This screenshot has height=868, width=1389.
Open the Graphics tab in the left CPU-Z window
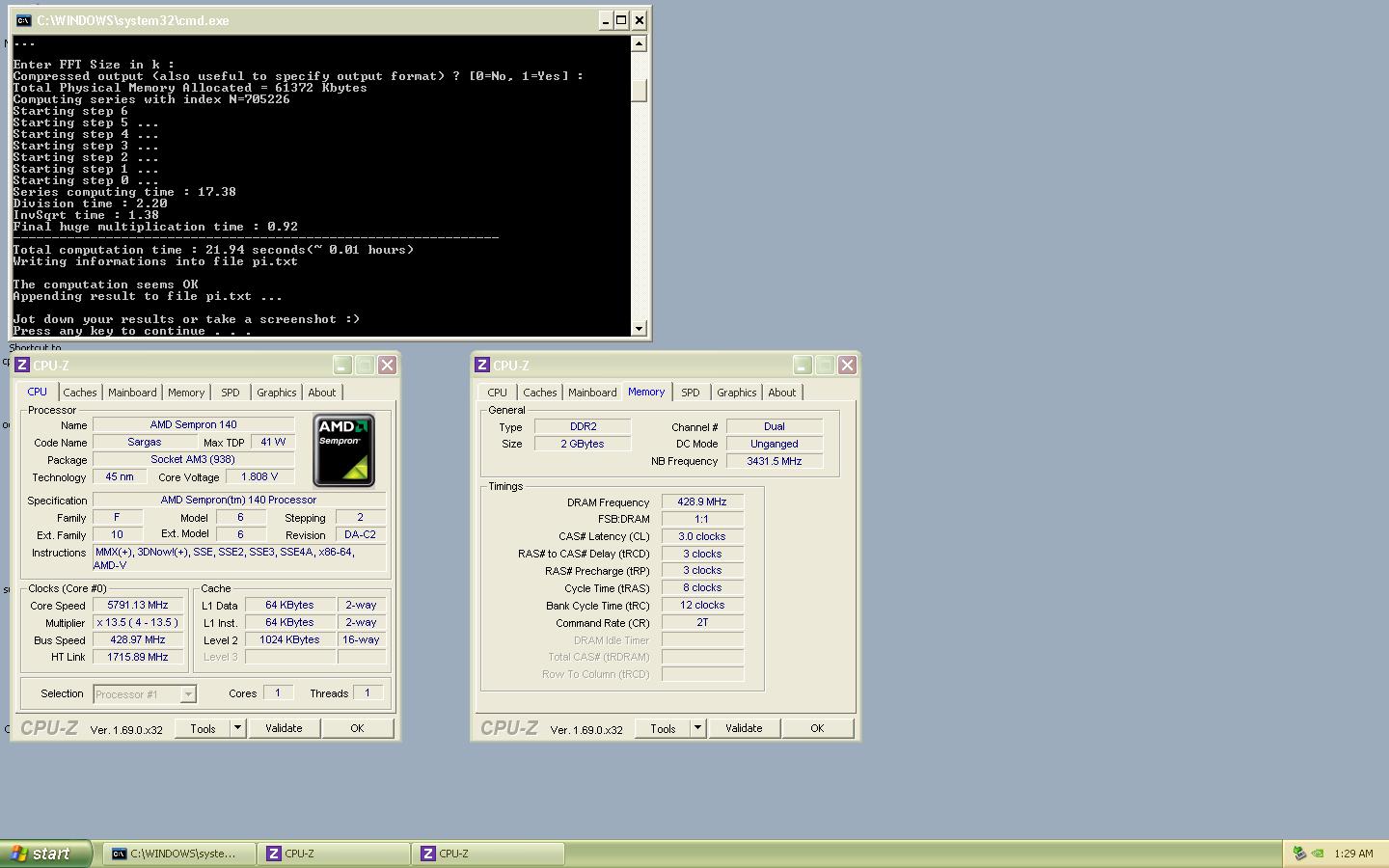pyautogui.click(x=277, y=393)
